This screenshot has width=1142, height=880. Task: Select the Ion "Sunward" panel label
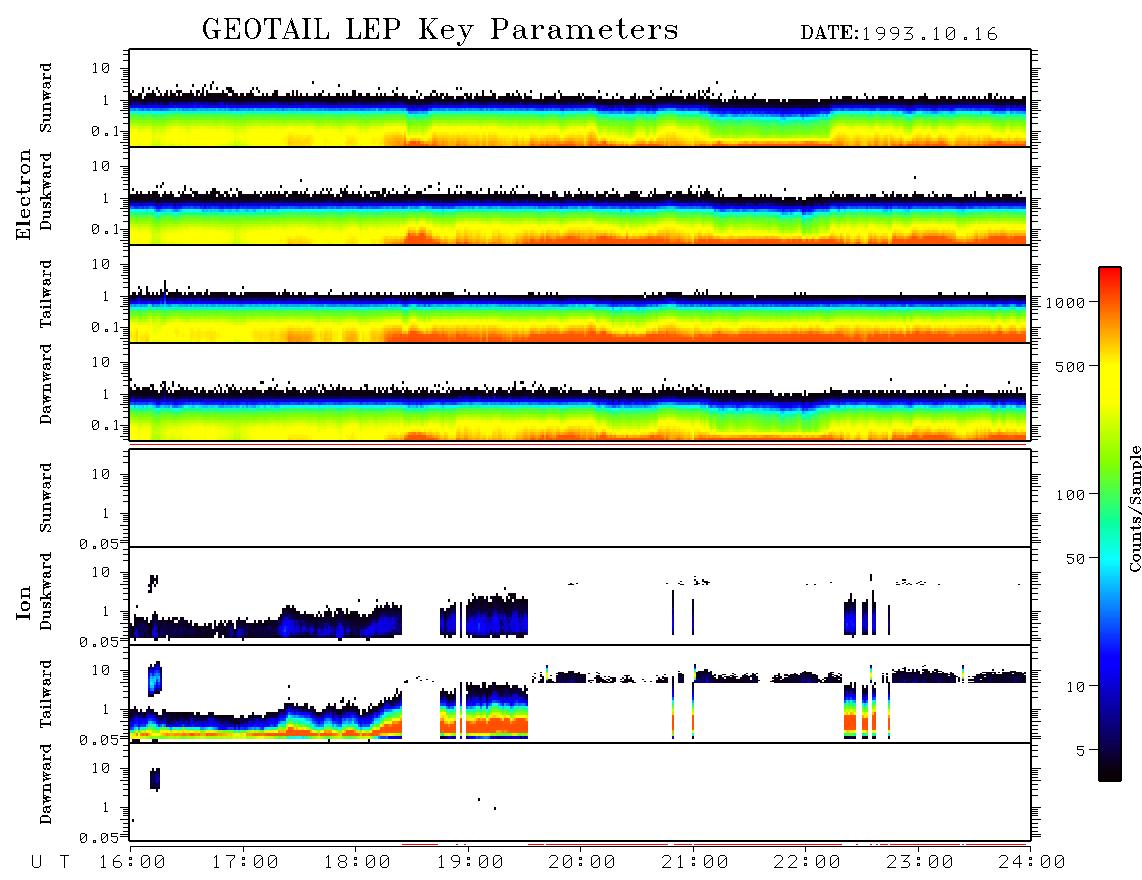(46, 498)
